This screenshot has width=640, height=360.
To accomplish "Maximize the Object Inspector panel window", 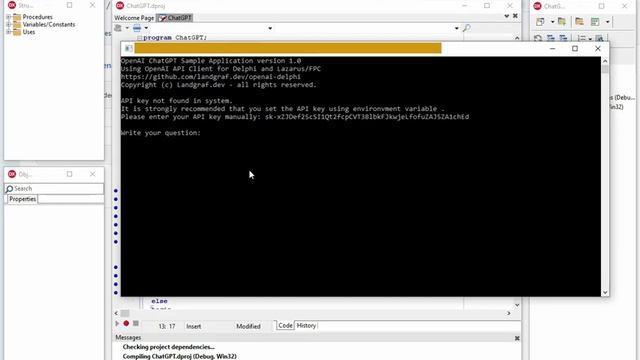I will click(69, 174).
